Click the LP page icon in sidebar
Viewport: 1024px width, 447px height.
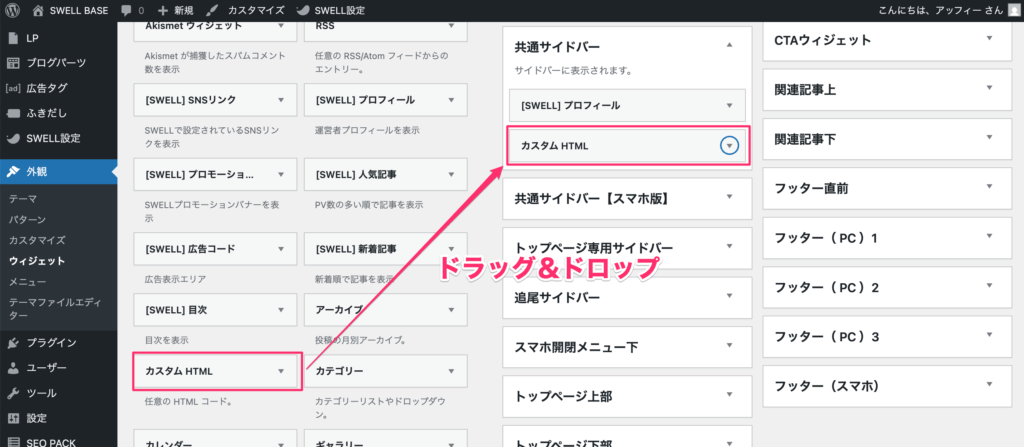12,39
